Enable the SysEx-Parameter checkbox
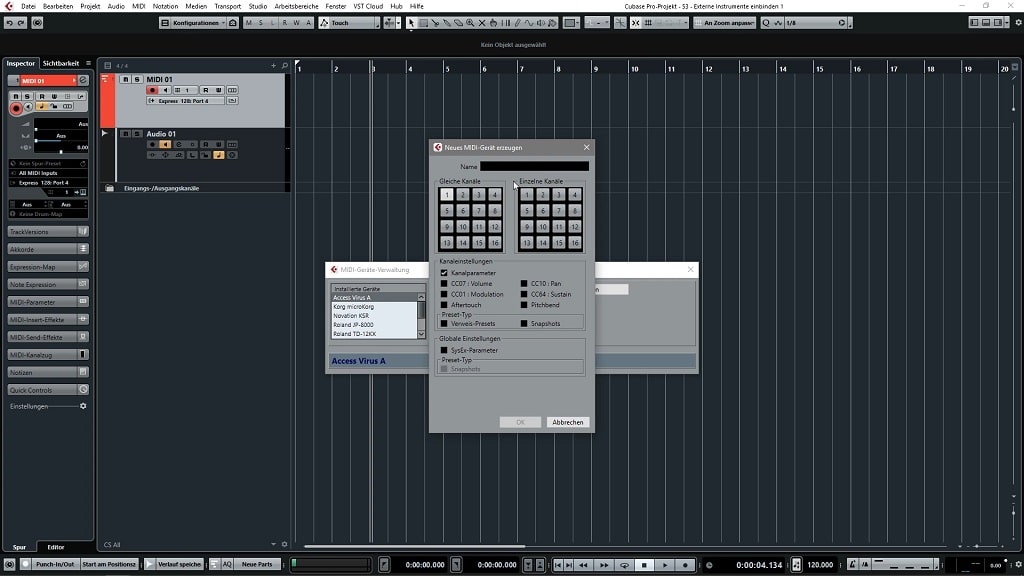Viewport: 1024px width, 576px height. 444,350
